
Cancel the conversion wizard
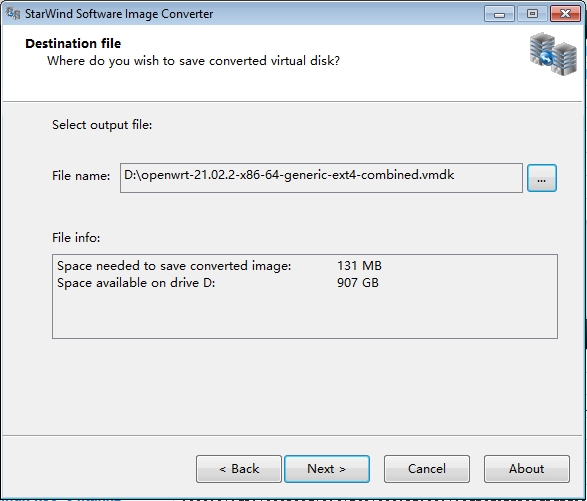(x=427, y=469)
